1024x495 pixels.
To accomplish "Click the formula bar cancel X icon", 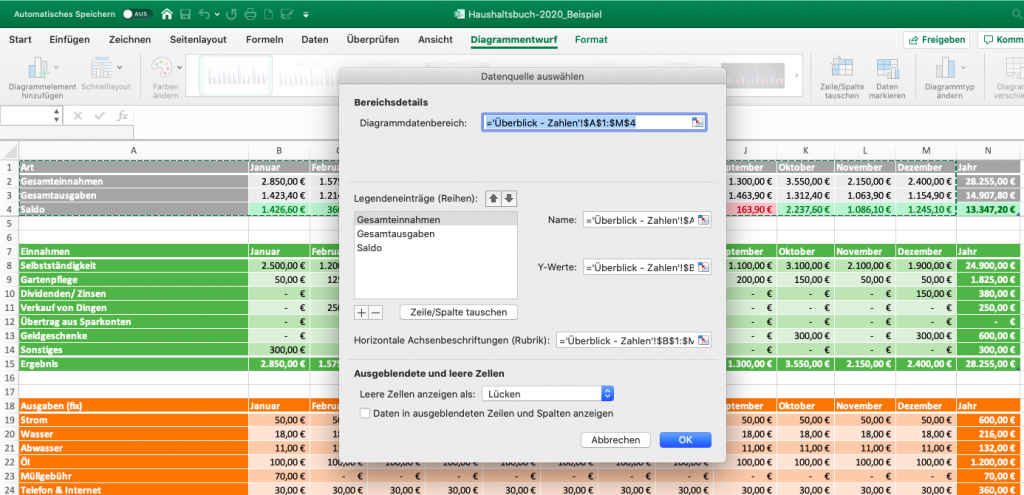I will point(78,116).
